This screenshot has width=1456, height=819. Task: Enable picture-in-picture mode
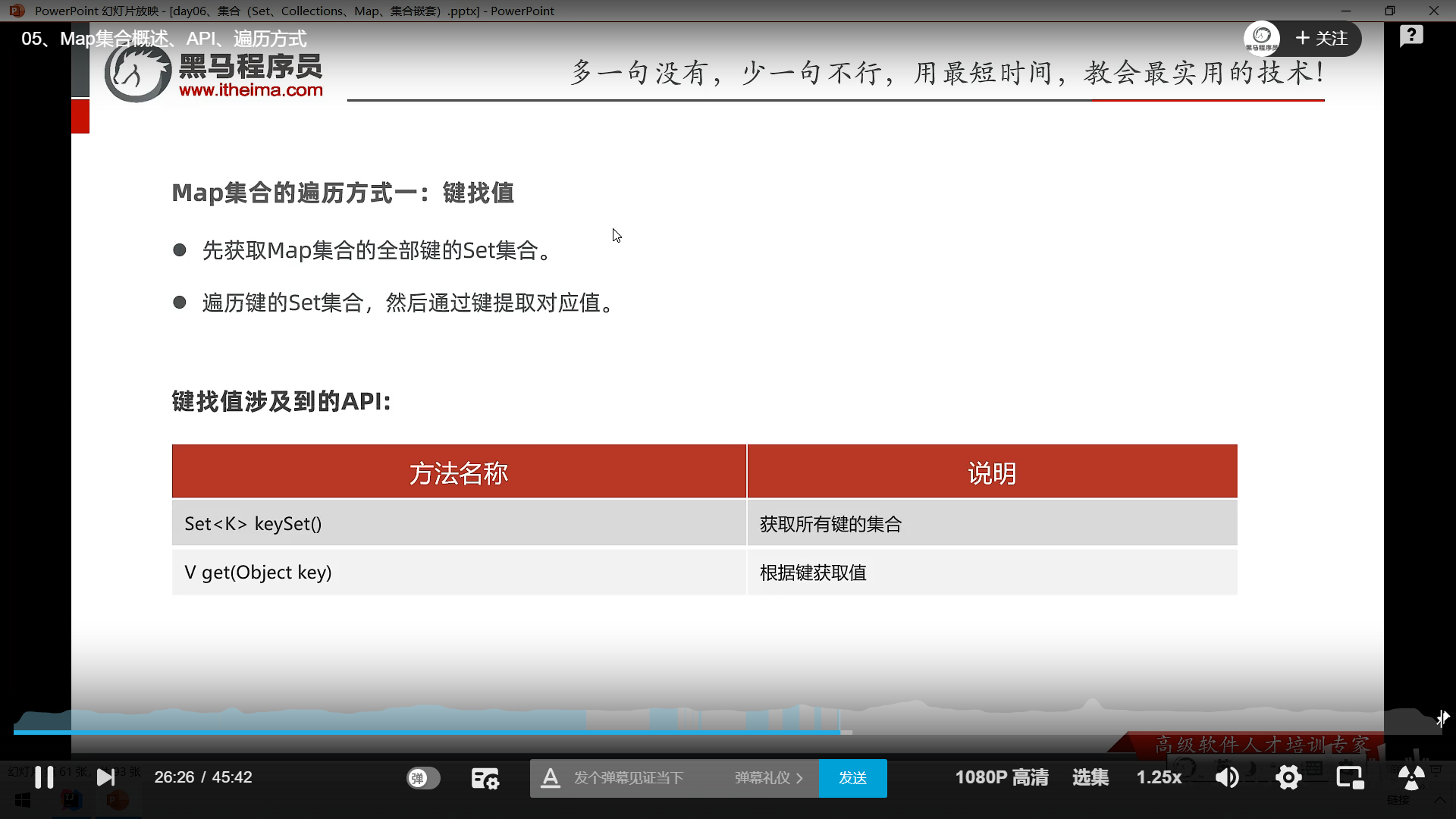(x=1349, y=777)
